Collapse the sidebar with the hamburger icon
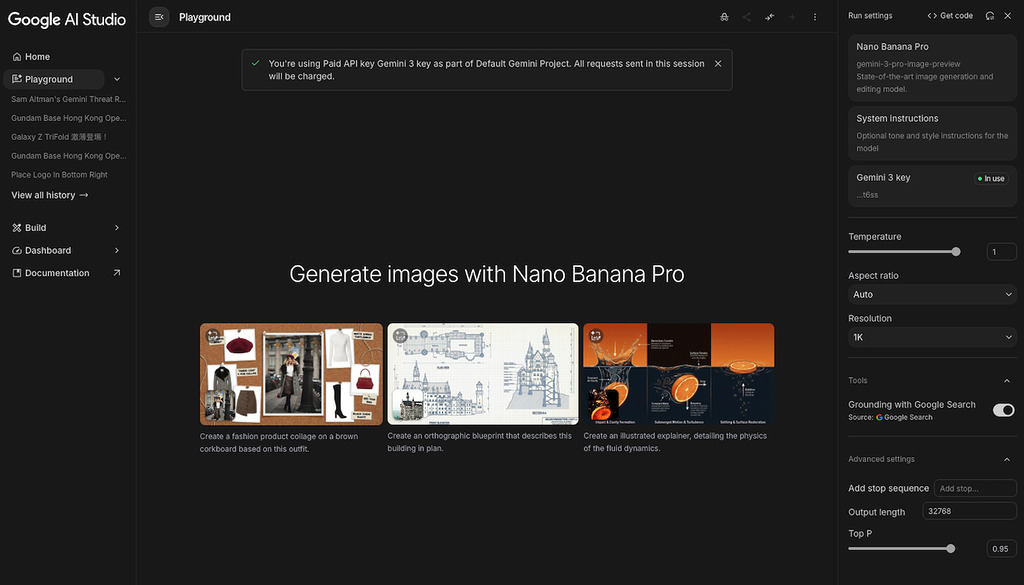The width and height of the screenshot is (1024, 585). [x=158, y=16]
